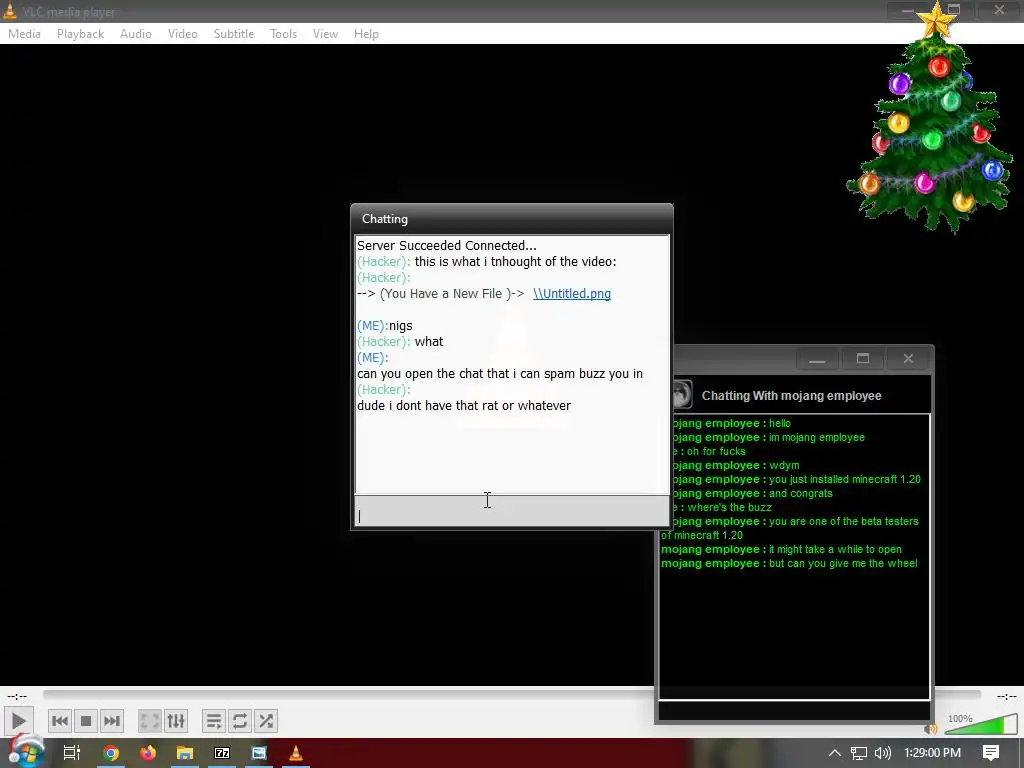Viewport: 1024px width, 768px height.
Task: Click the mojang employee chat input box
Action: pyautogui.click(x=794, y=711)
